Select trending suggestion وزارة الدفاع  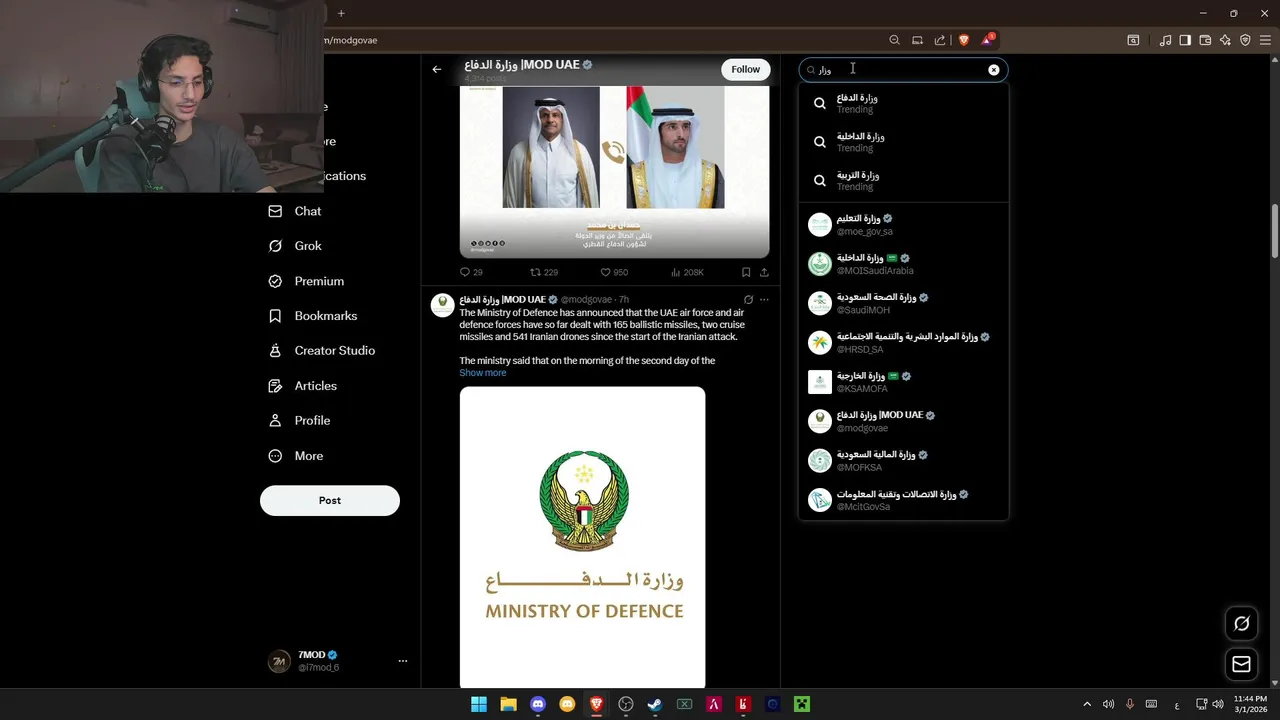903,103
